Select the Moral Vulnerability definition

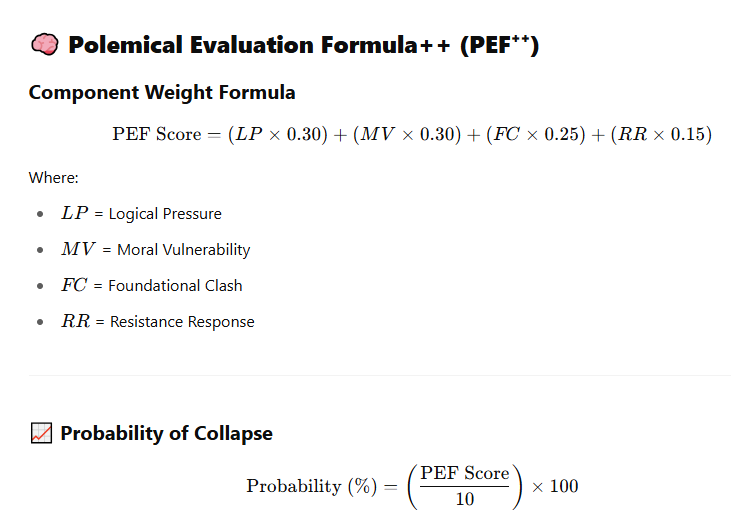coord(184,249)
